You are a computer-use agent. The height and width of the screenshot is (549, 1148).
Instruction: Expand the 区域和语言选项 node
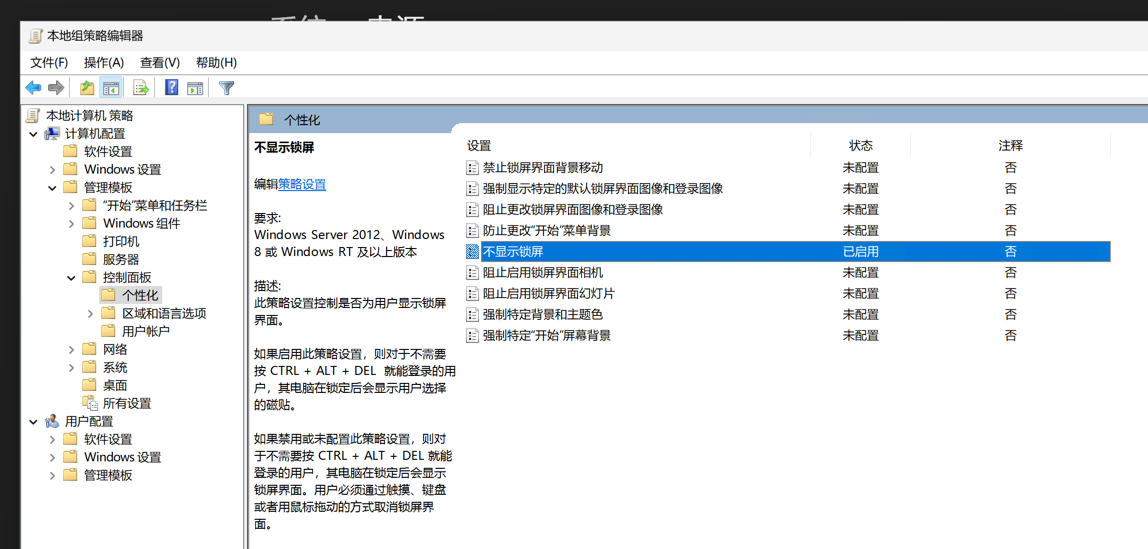[x=91, y=314]
